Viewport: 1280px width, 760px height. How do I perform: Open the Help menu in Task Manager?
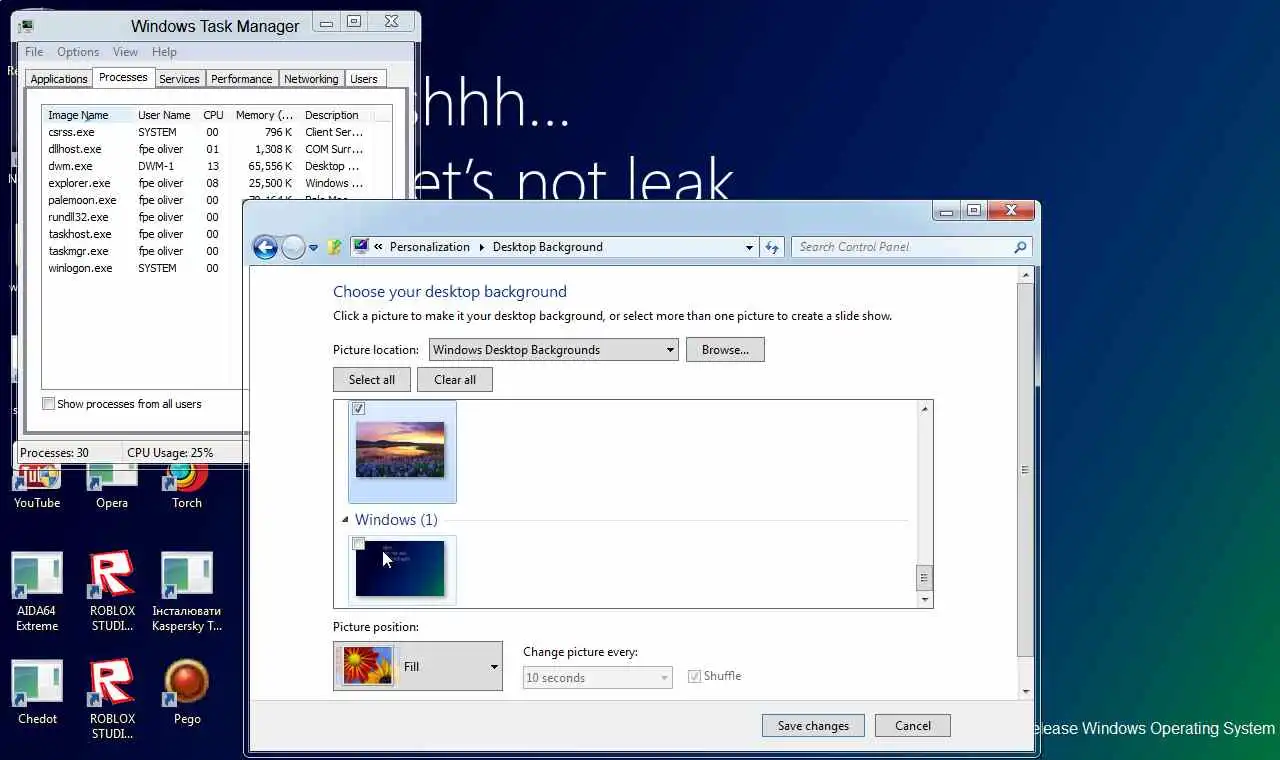(x=164, y=52)
